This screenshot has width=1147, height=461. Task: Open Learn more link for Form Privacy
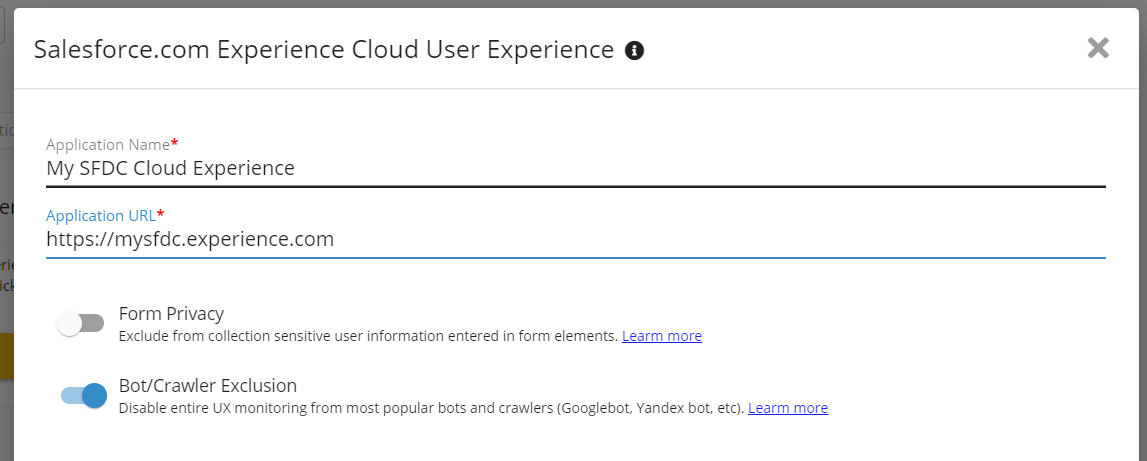tap(661, 336)
